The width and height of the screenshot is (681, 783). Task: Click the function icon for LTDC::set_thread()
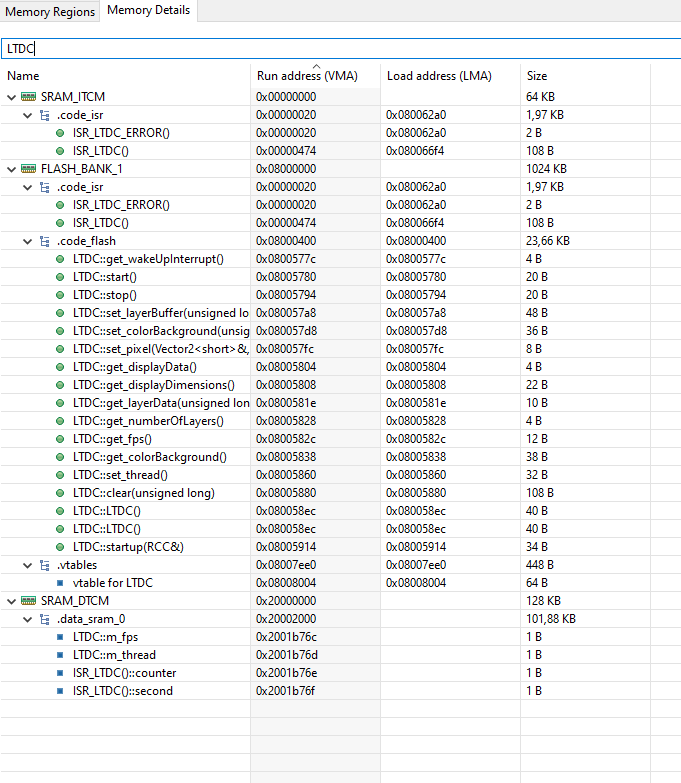60,475
